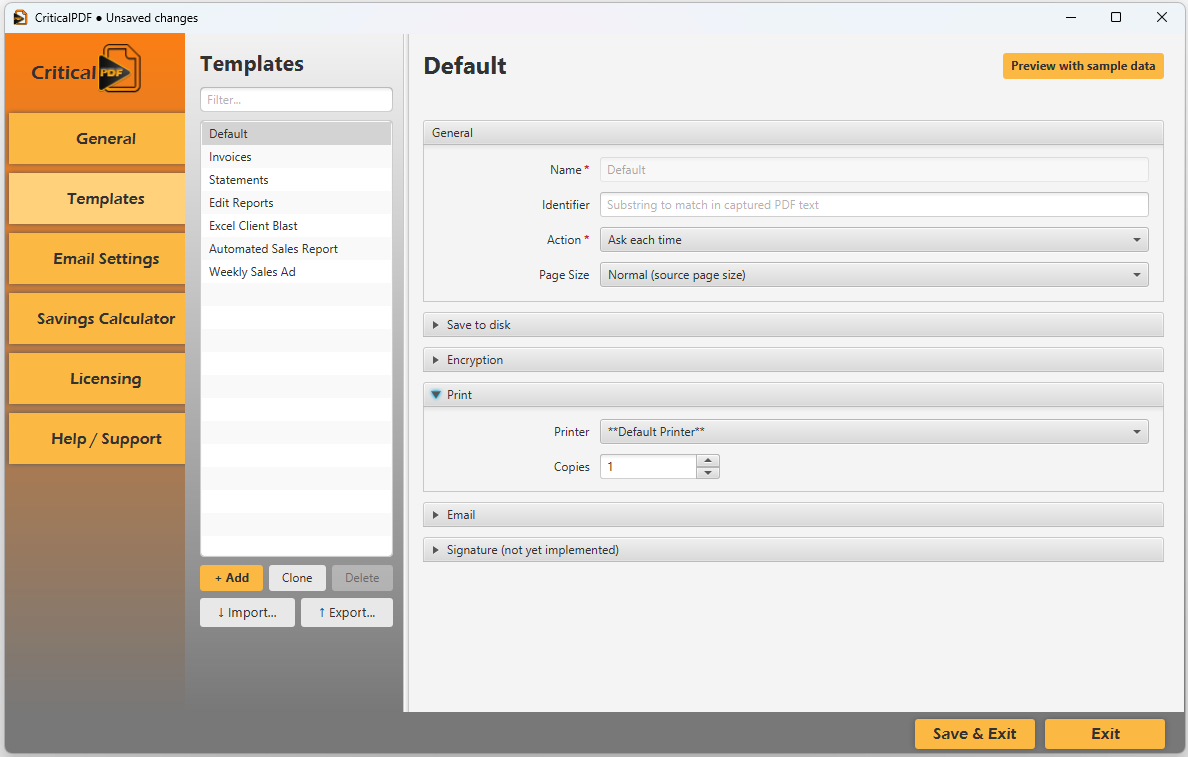This screenshot has height=757, width=1188.
Task: Open Help / Support page
Action: pyautogui.click(x=97, y=439)
